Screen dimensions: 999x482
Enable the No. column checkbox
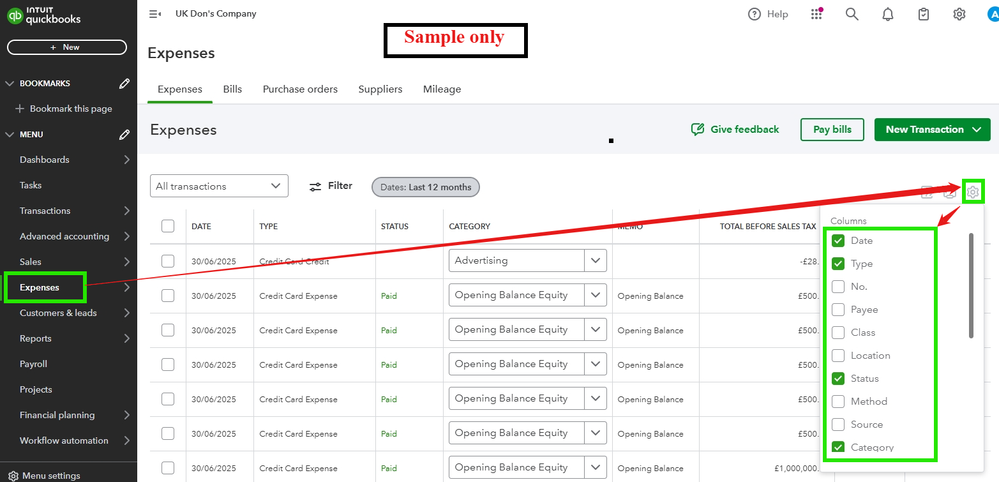point(838,287)
